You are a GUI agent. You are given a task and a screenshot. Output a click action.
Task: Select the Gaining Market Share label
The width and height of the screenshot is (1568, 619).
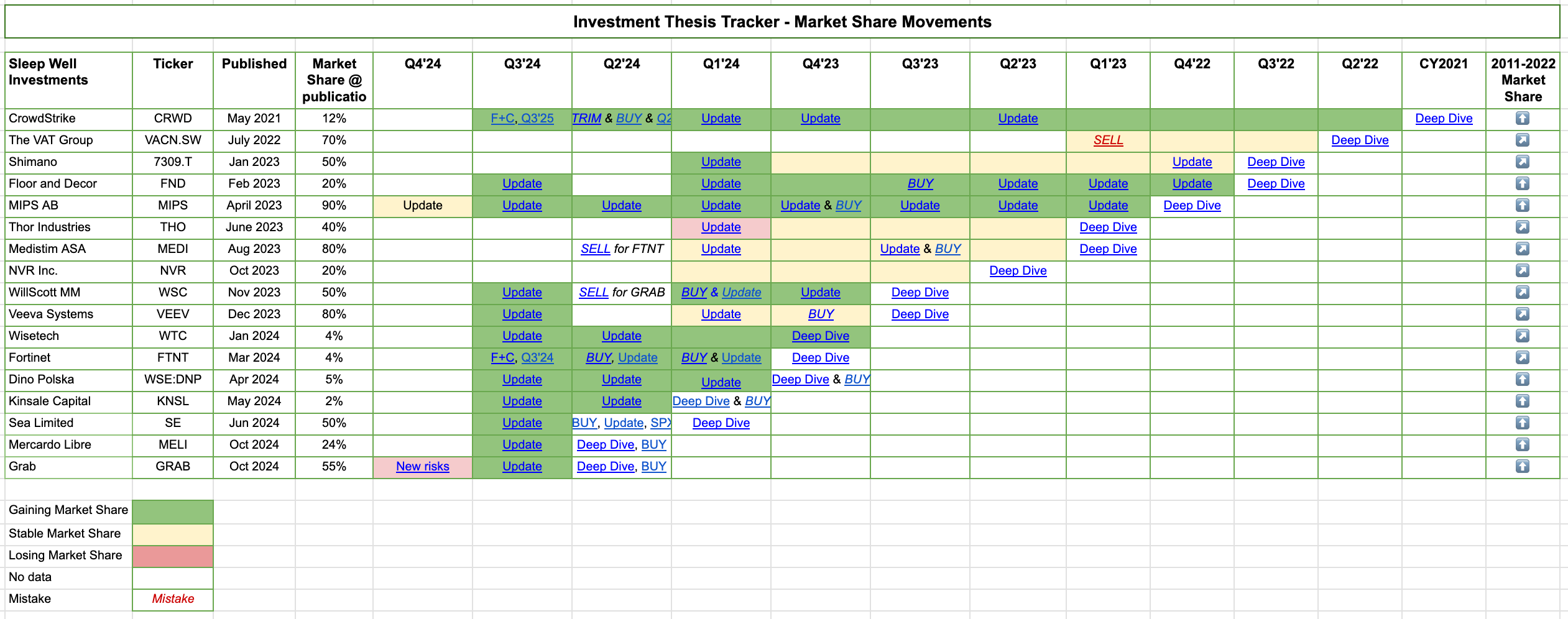tap(68, 510)
